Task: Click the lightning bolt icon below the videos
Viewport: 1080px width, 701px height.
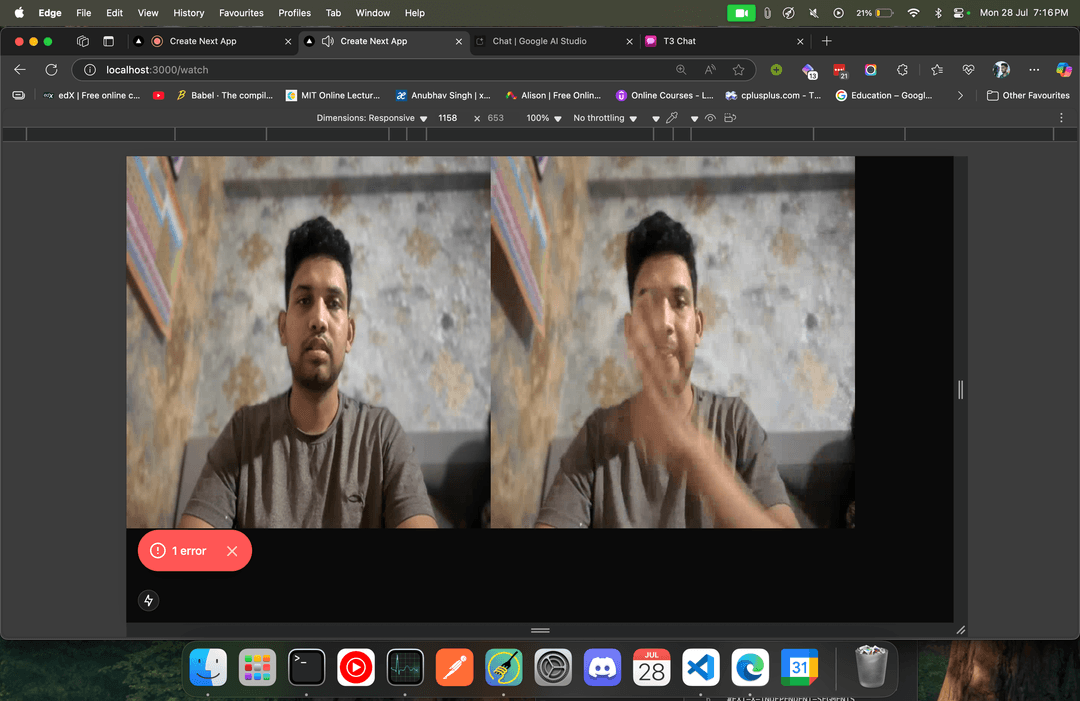Action: click(x=148, y=600)
